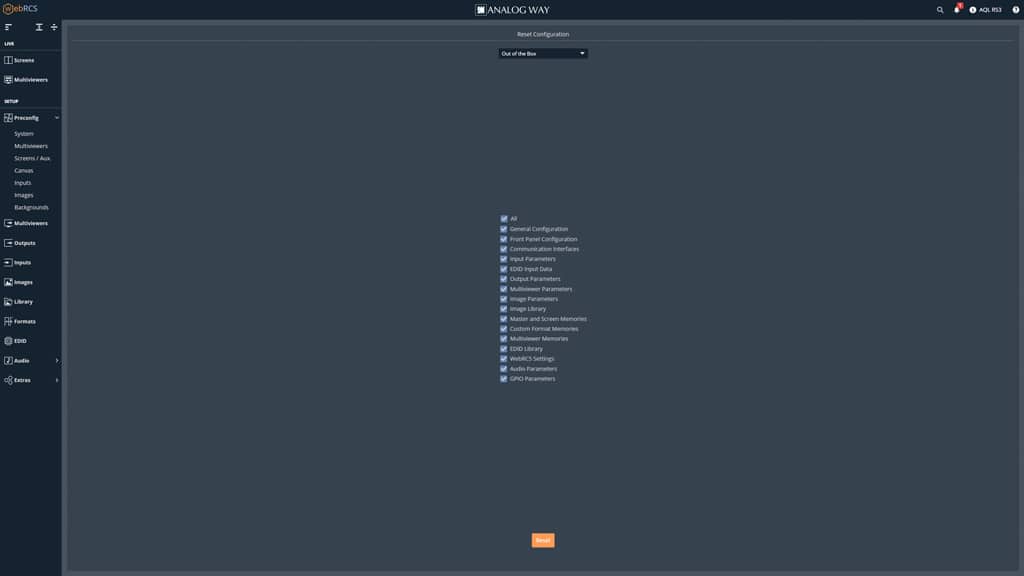Click the Outputs icon in sidebar
The width and height of the screenshot is (1024, 576).
[x=8, y=243]
